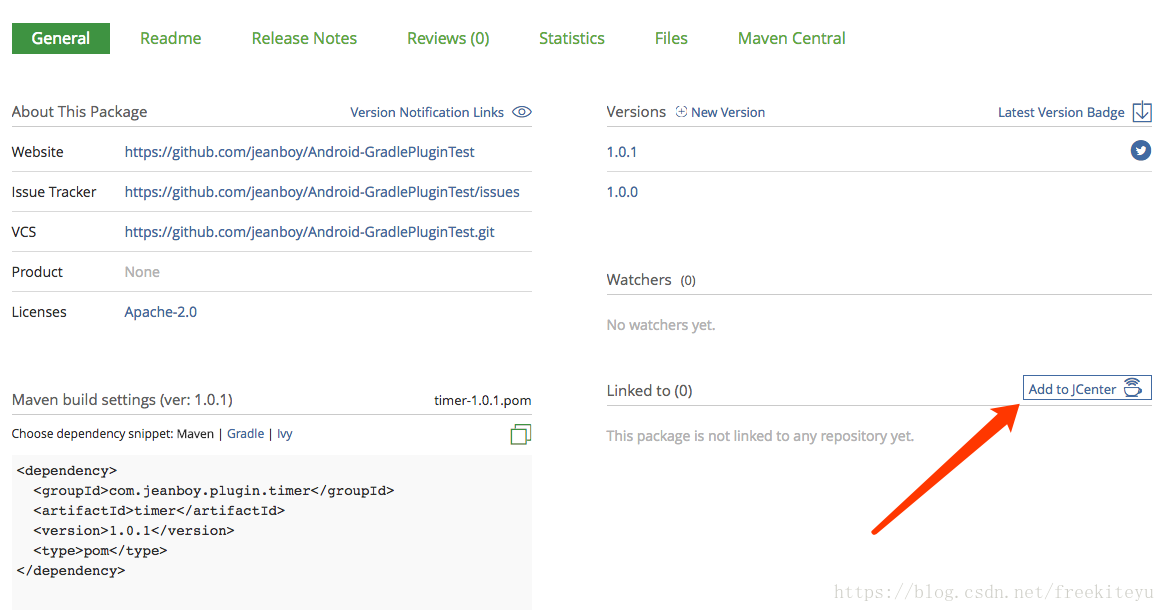Click the Maven build settings heading
1165x612 pixels.
[x=122, y=400]
